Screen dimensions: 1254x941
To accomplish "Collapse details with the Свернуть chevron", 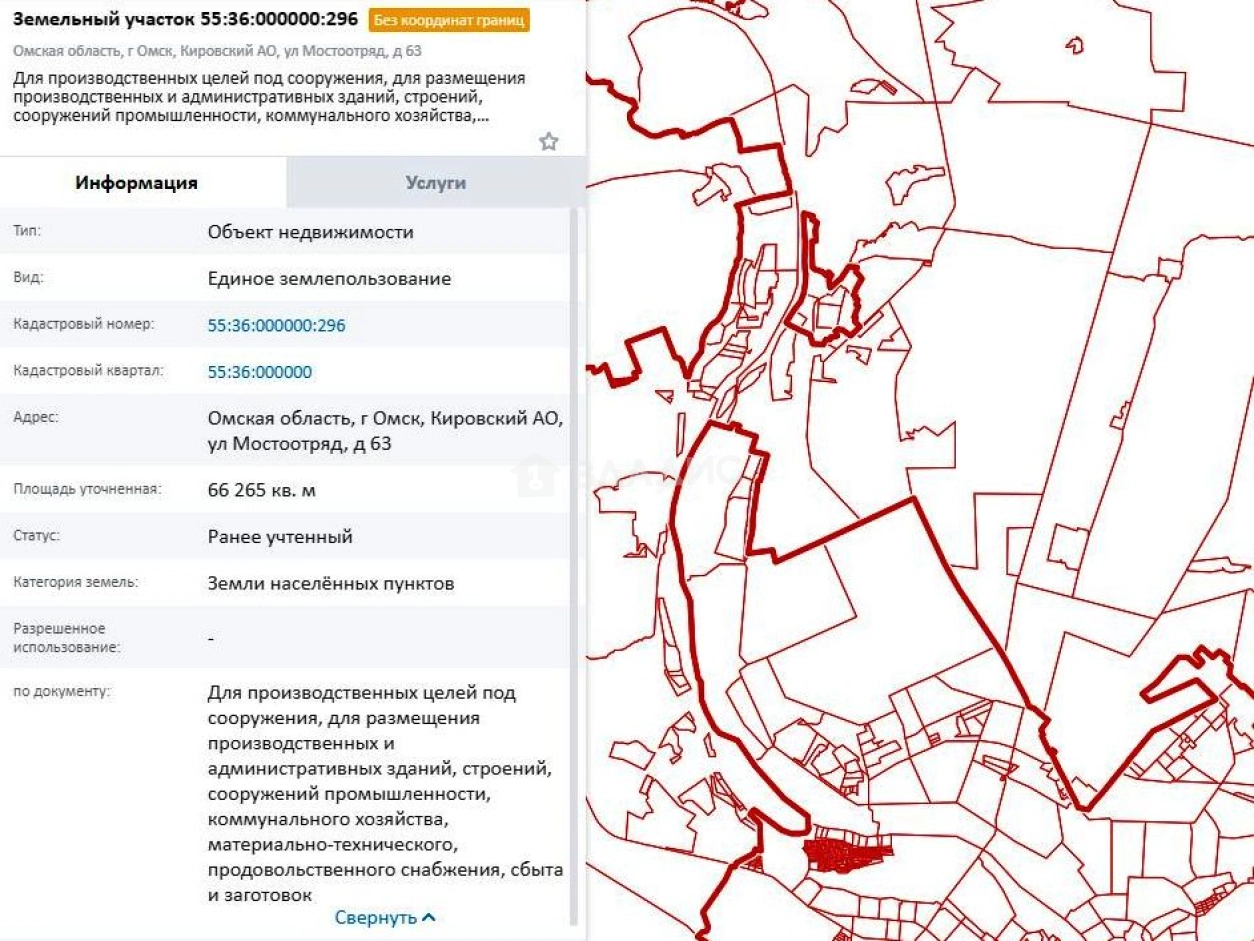I will [385, 917].
